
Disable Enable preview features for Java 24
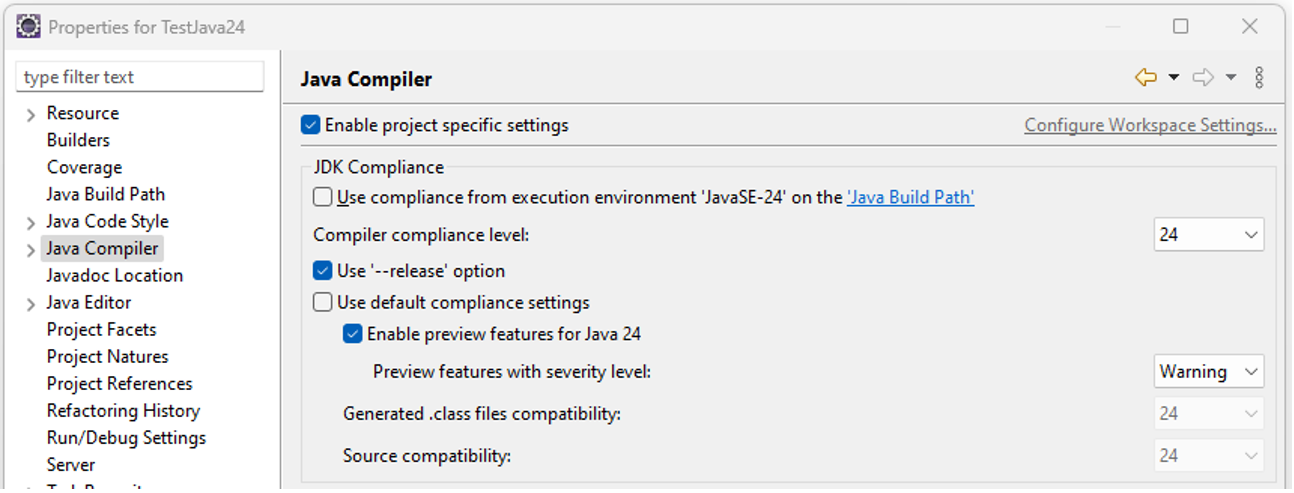[352, 334]
